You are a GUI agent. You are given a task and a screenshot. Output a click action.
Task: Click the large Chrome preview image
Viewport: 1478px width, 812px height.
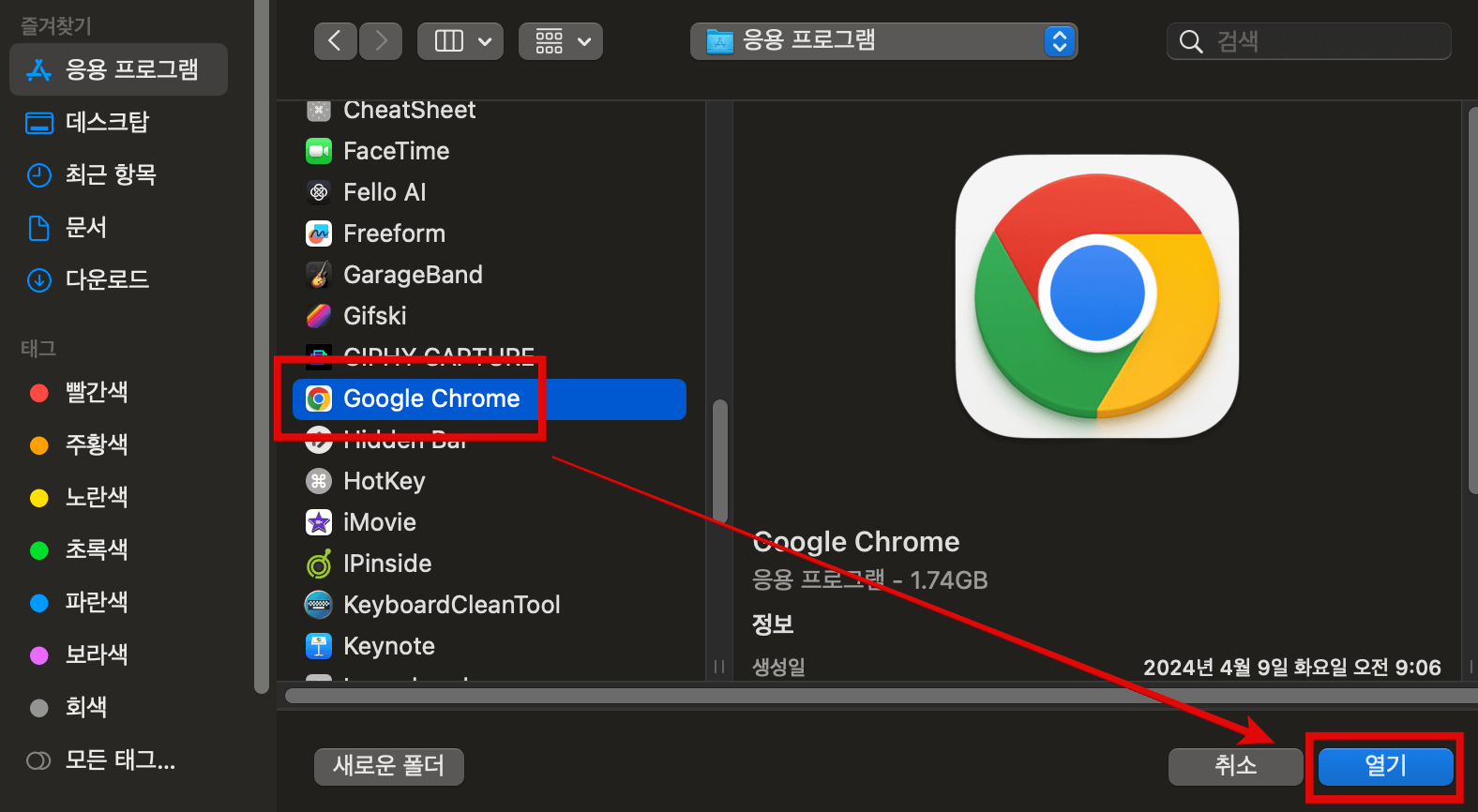click(1097, 296)
